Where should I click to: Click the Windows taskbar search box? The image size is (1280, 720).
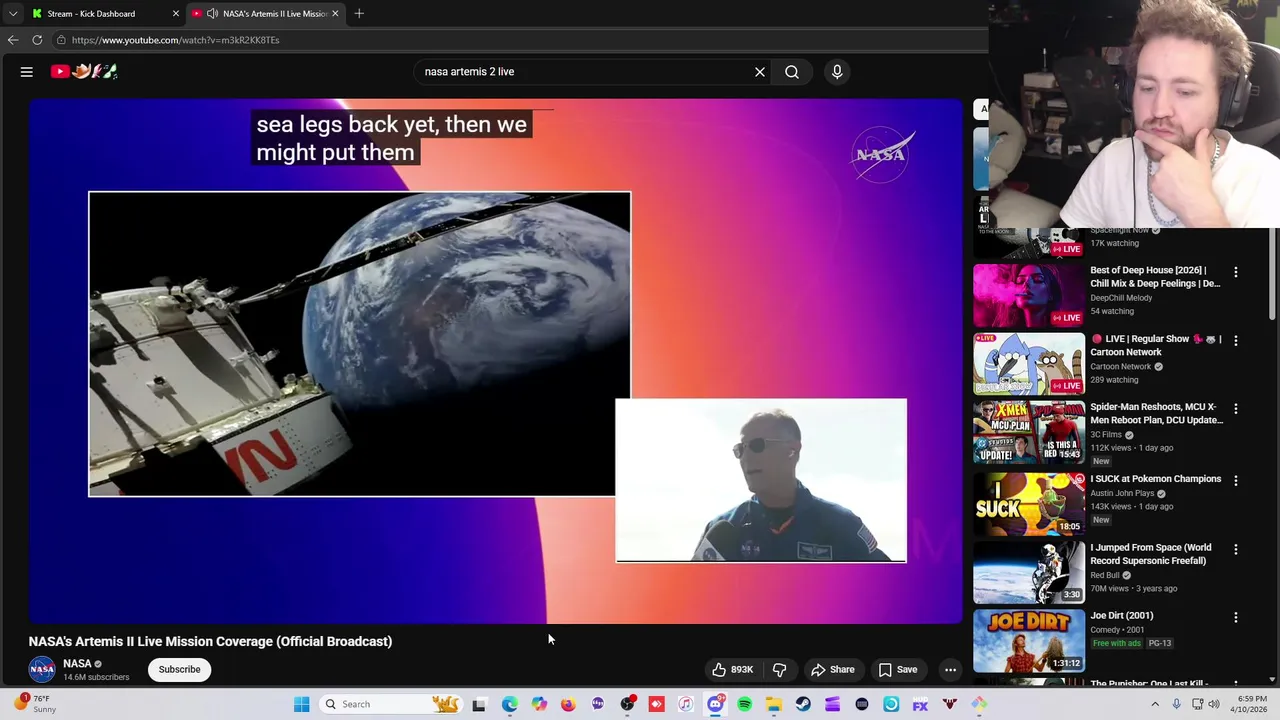390,705
